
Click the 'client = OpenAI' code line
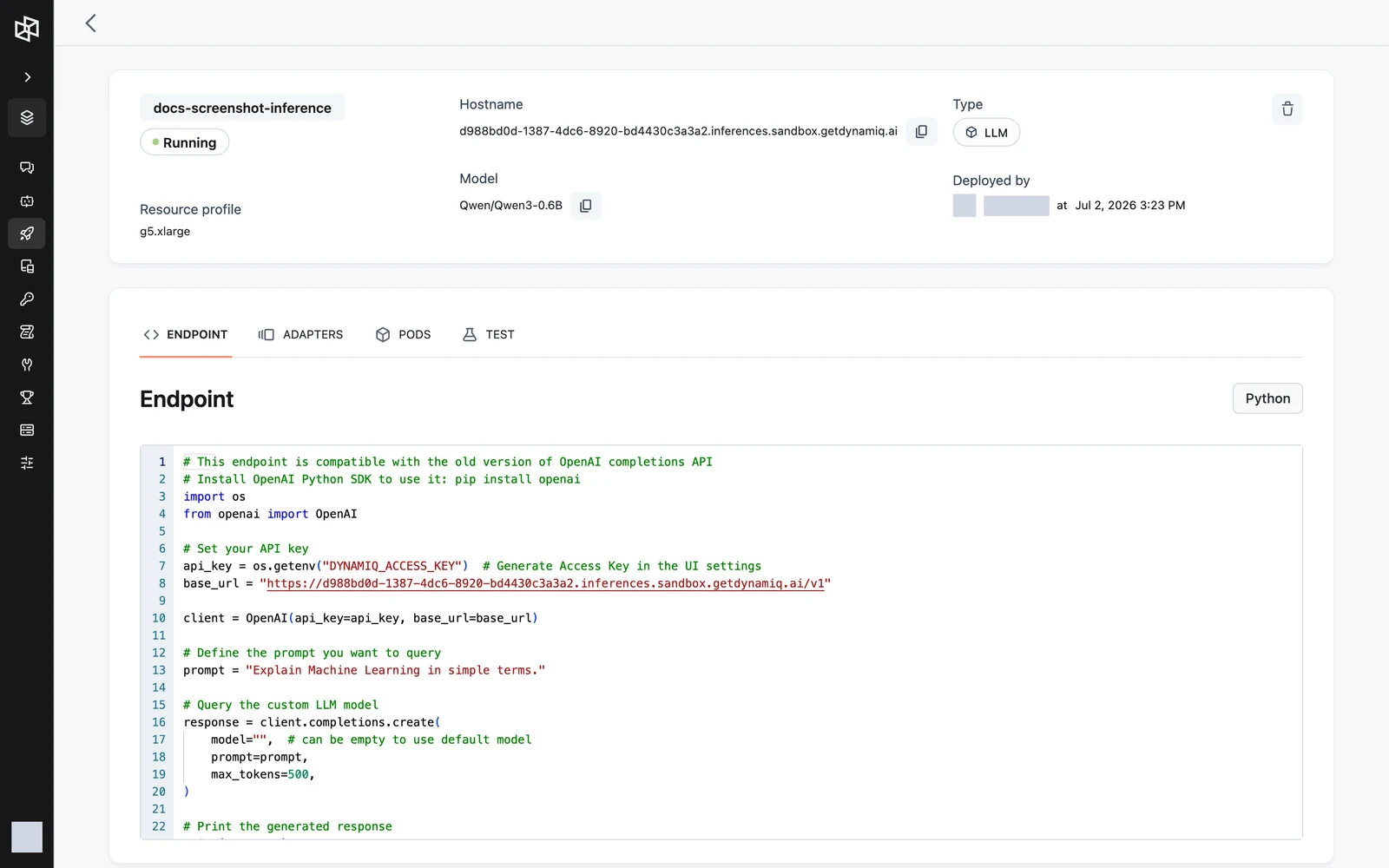pos(360,618)
